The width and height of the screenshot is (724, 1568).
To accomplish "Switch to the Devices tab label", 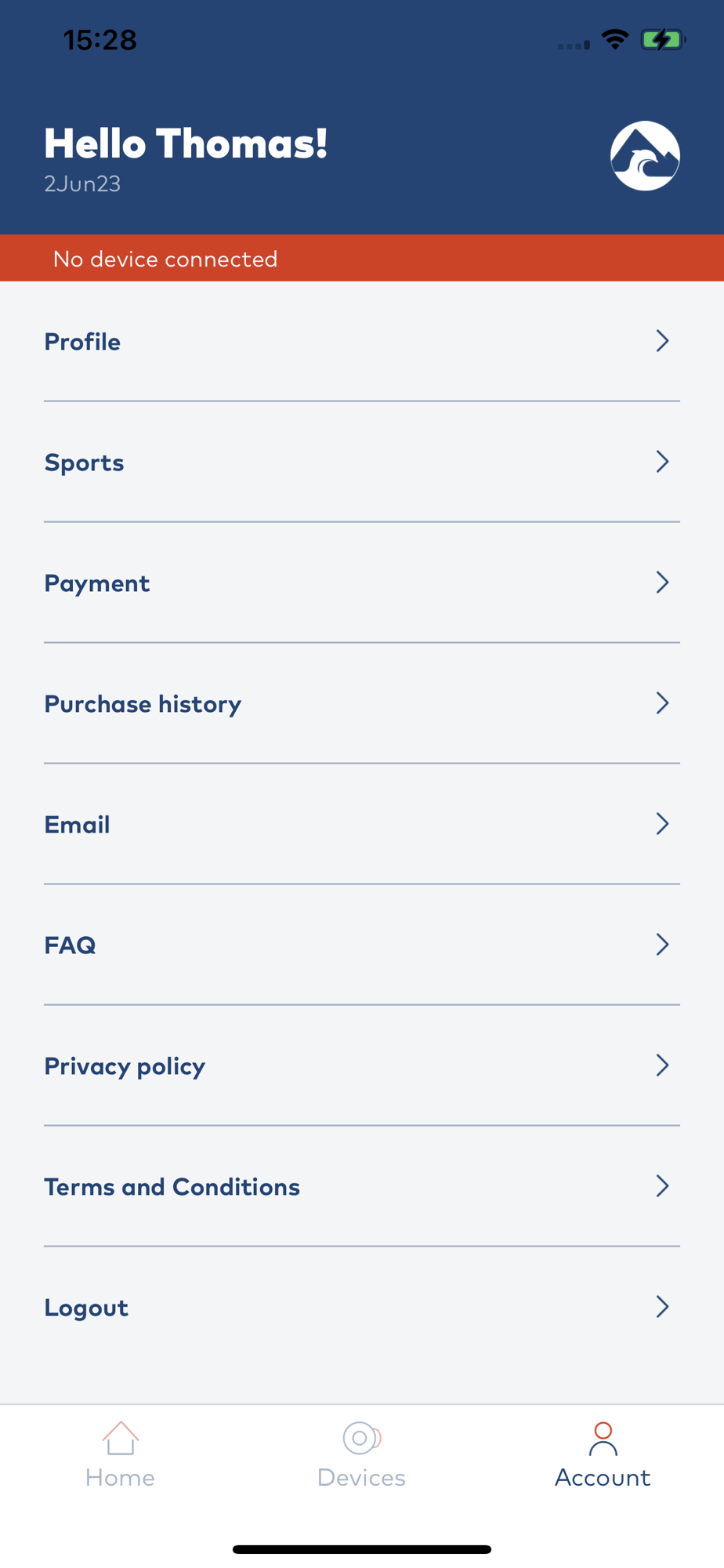I will pos(361,1478).
